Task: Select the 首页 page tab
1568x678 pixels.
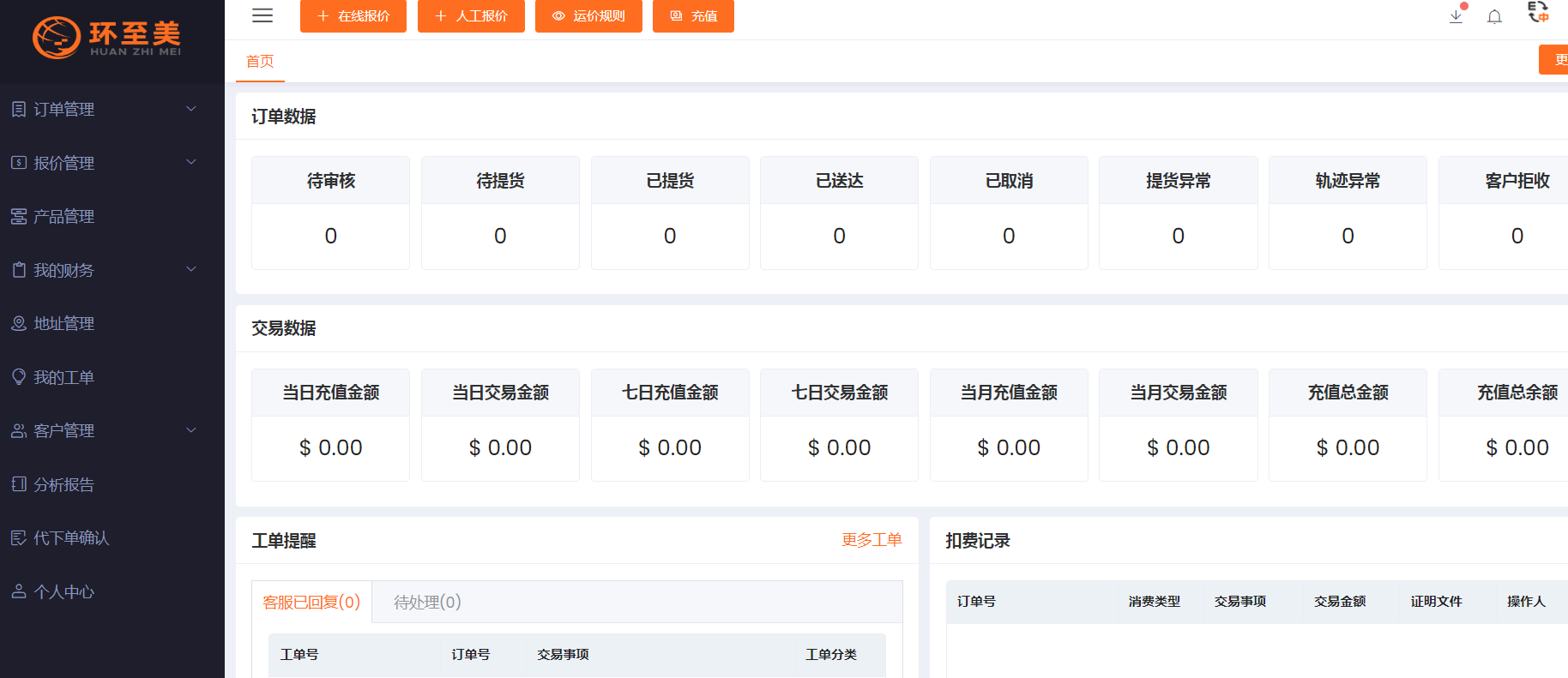Action: tap(260, 62)
